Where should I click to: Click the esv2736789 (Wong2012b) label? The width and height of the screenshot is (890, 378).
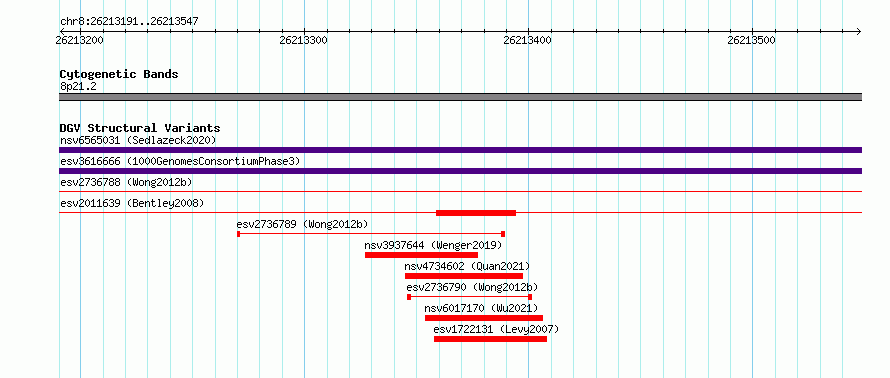(303, 224)
